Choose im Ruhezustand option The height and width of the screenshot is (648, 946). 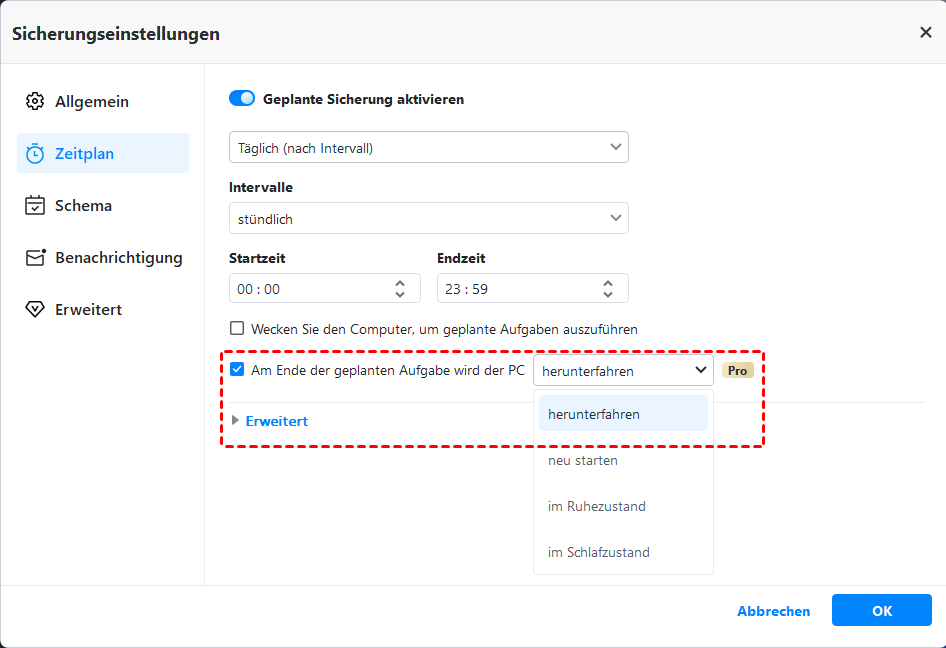pos(596,507)
